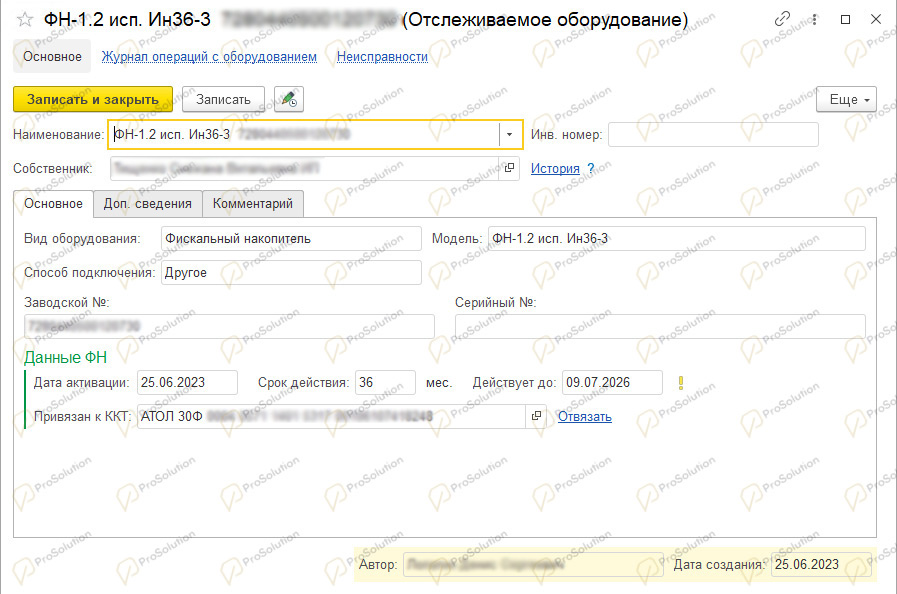
Task: Open the three-dot window options menu
Action: coord(815,19)
